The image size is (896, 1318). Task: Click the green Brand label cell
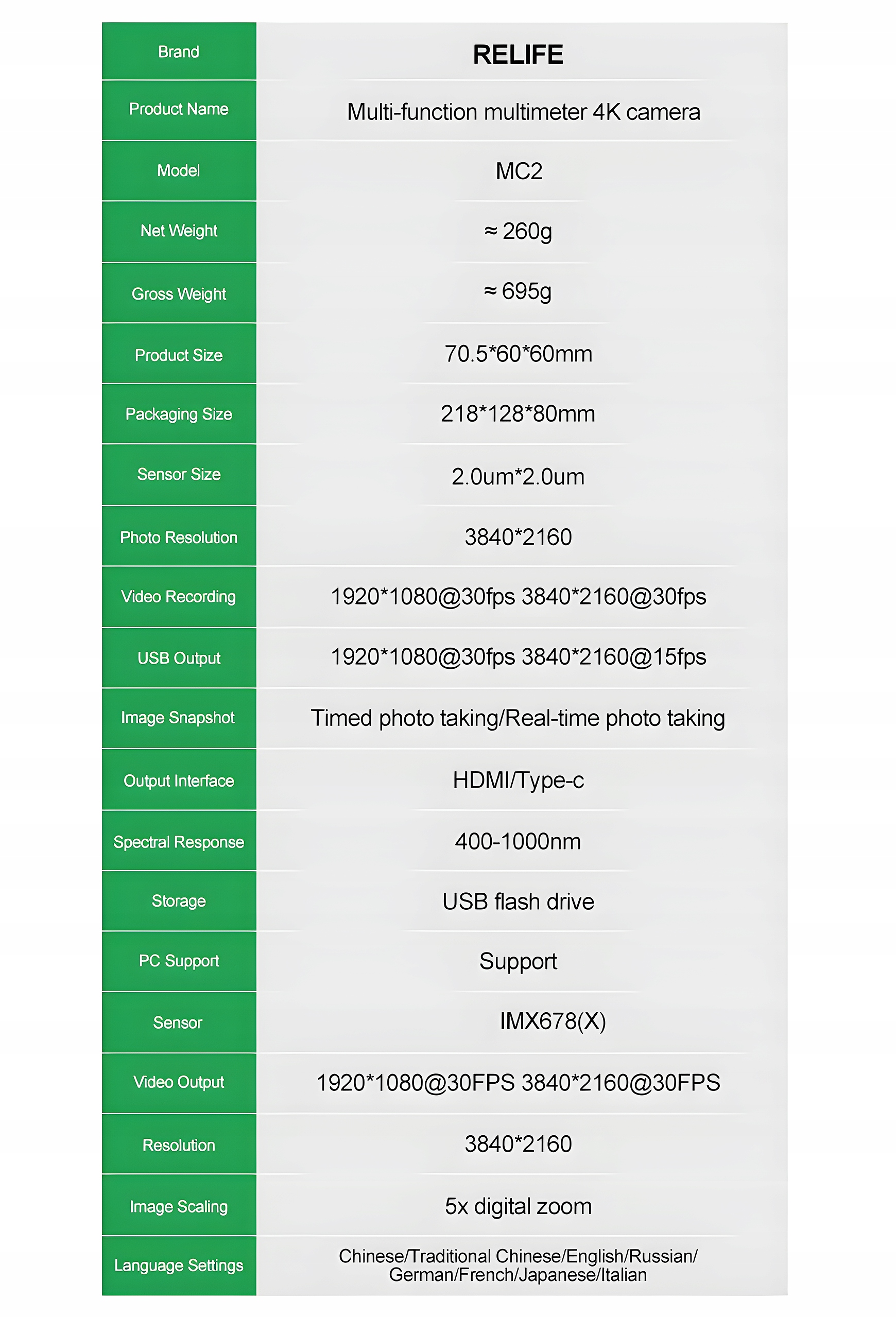tap(179, 51)
